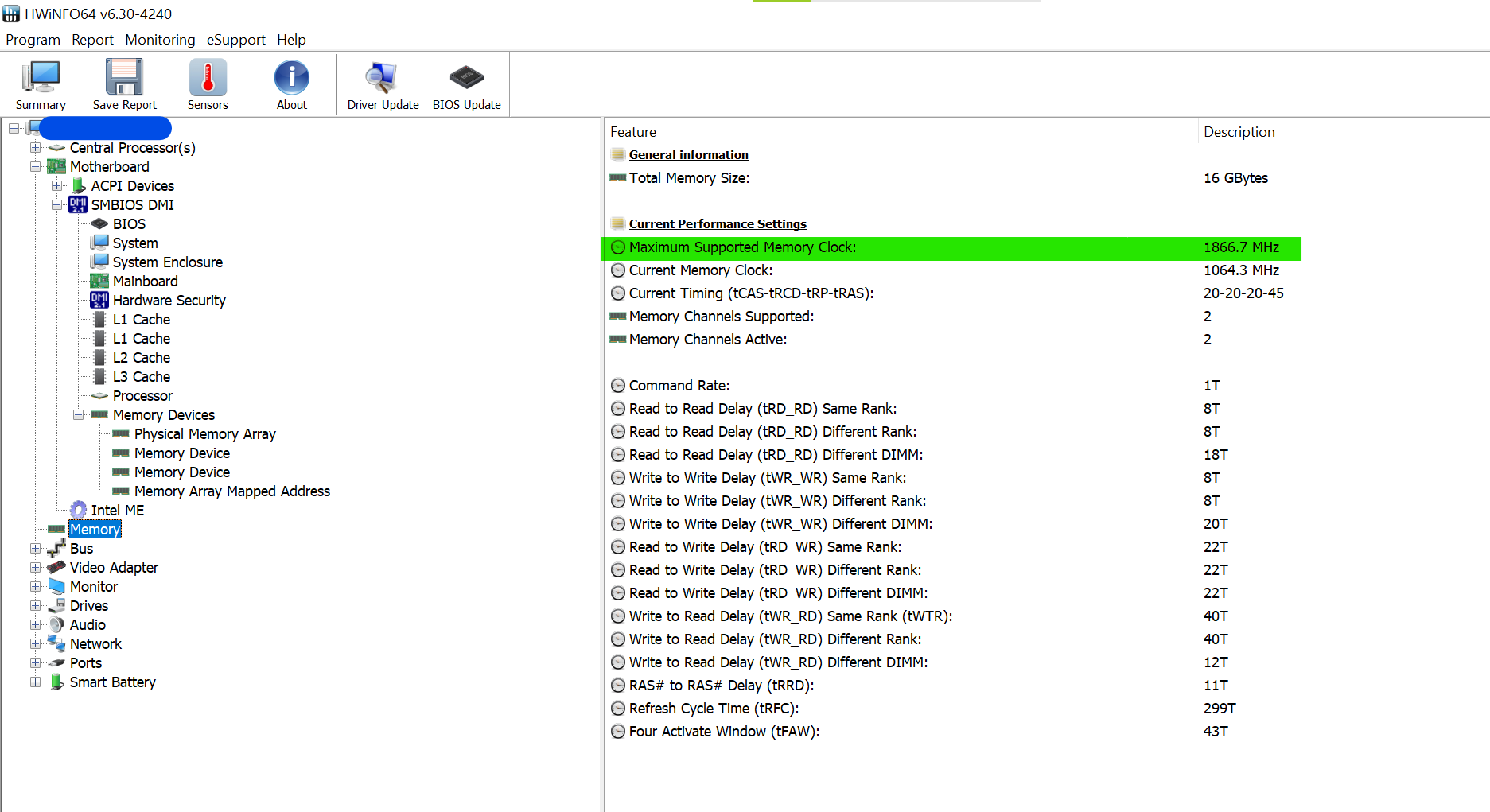The image size is (1490, 812).
Task: Select the highlighted Memory tree item
Action: click(x=95, y=529)
